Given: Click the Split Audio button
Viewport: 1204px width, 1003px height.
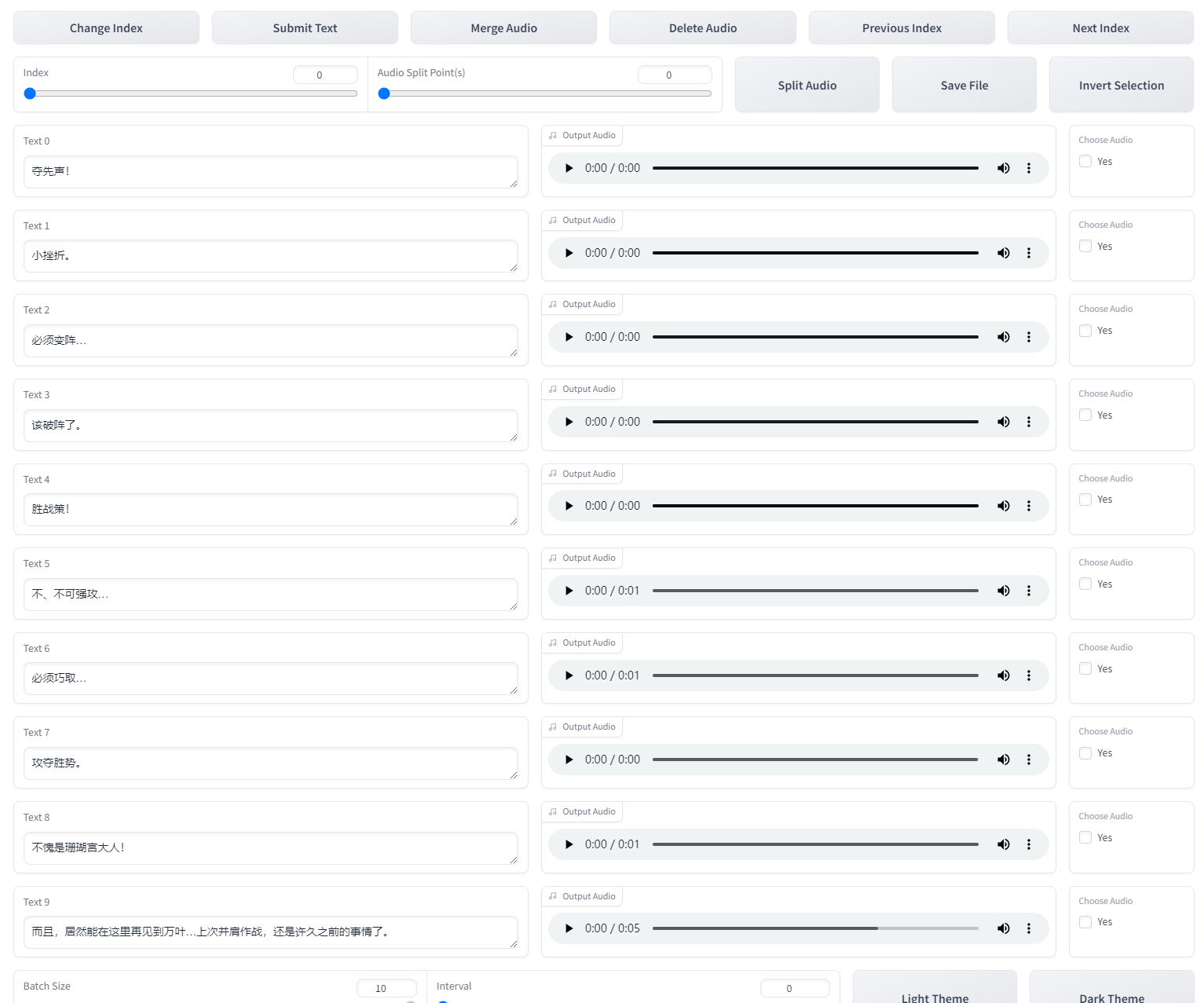Looking at the screenshot, I should click(x=807, y=85).
